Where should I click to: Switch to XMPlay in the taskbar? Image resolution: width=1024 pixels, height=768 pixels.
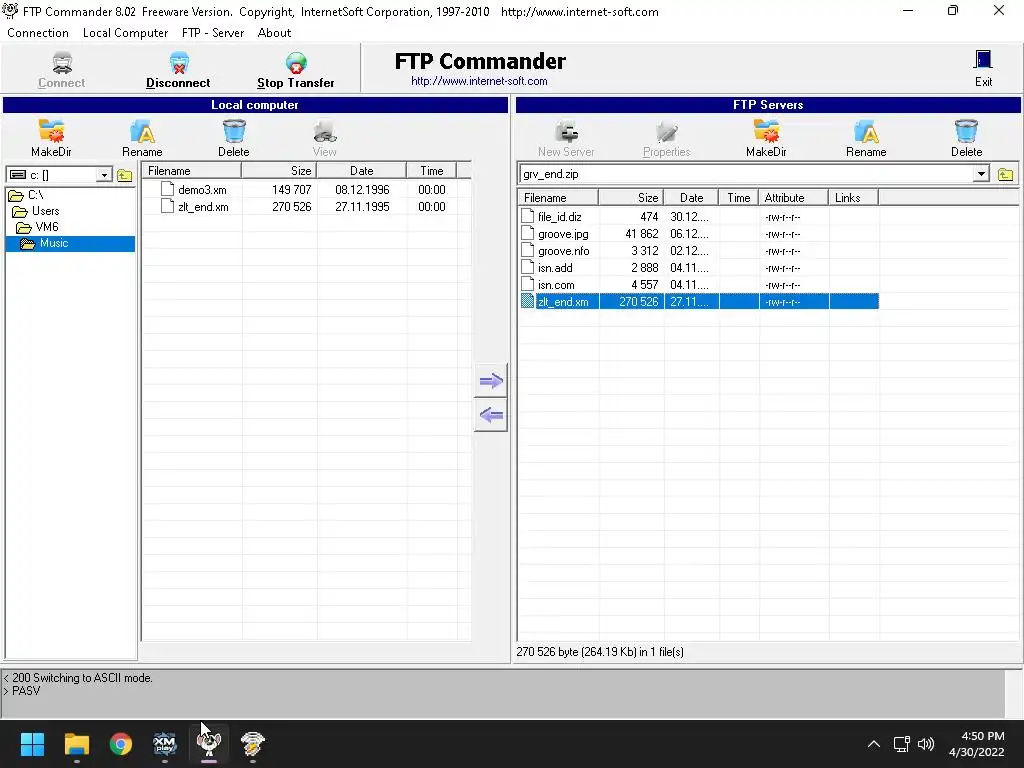[x=165, y=744]
